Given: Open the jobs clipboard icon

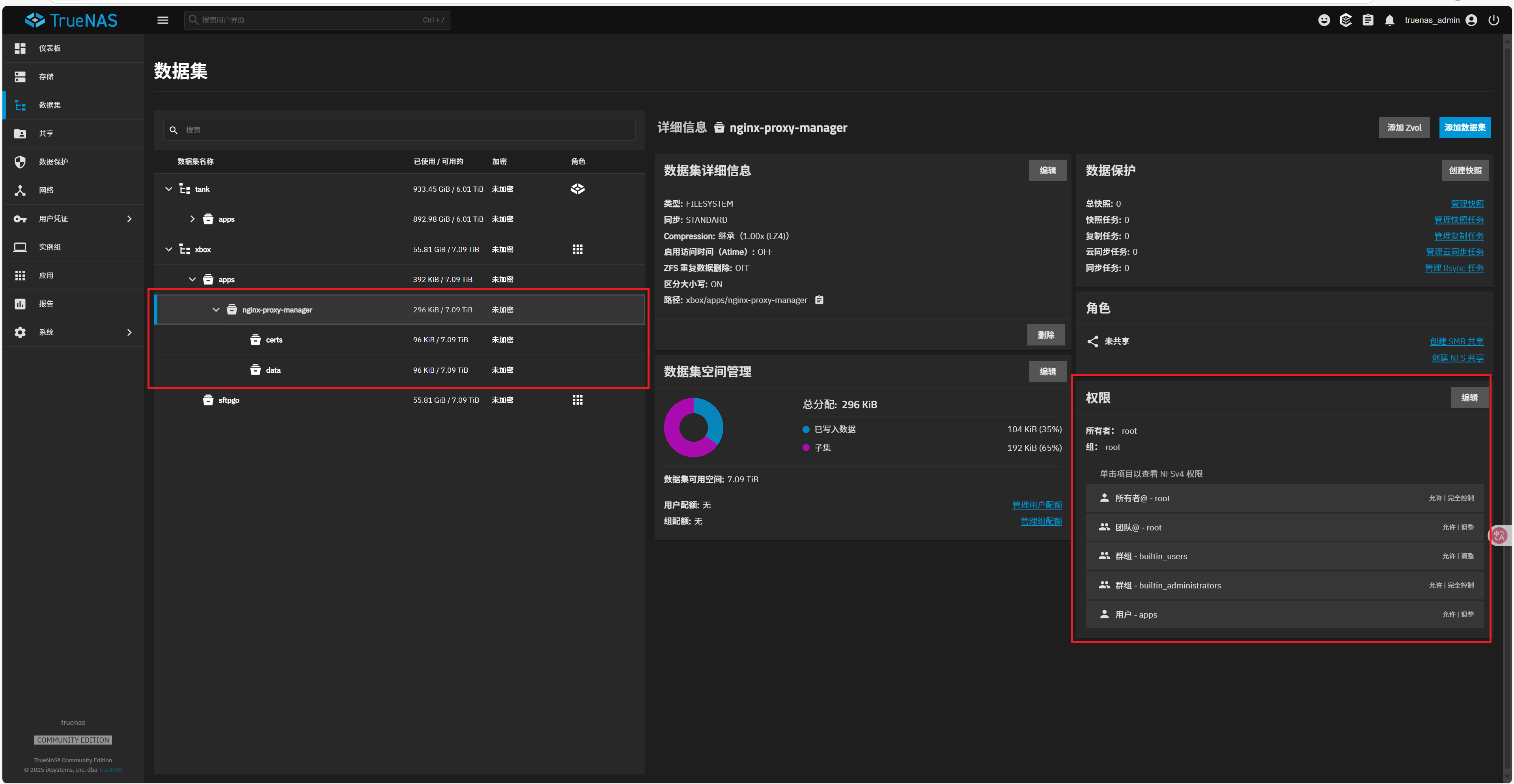Looking at the screenshot, I should point(1368,19).
